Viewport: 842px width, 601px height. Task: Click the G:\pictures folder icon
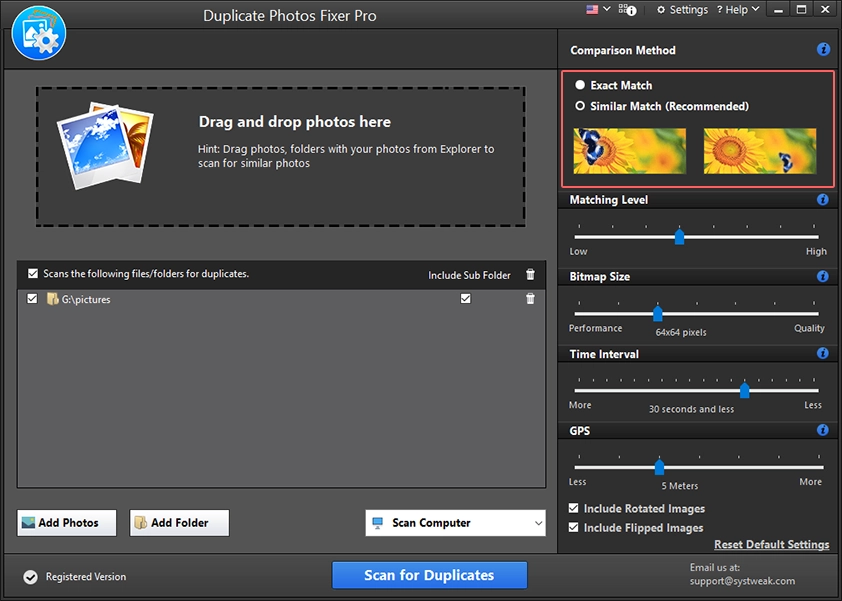coord(52,299)
